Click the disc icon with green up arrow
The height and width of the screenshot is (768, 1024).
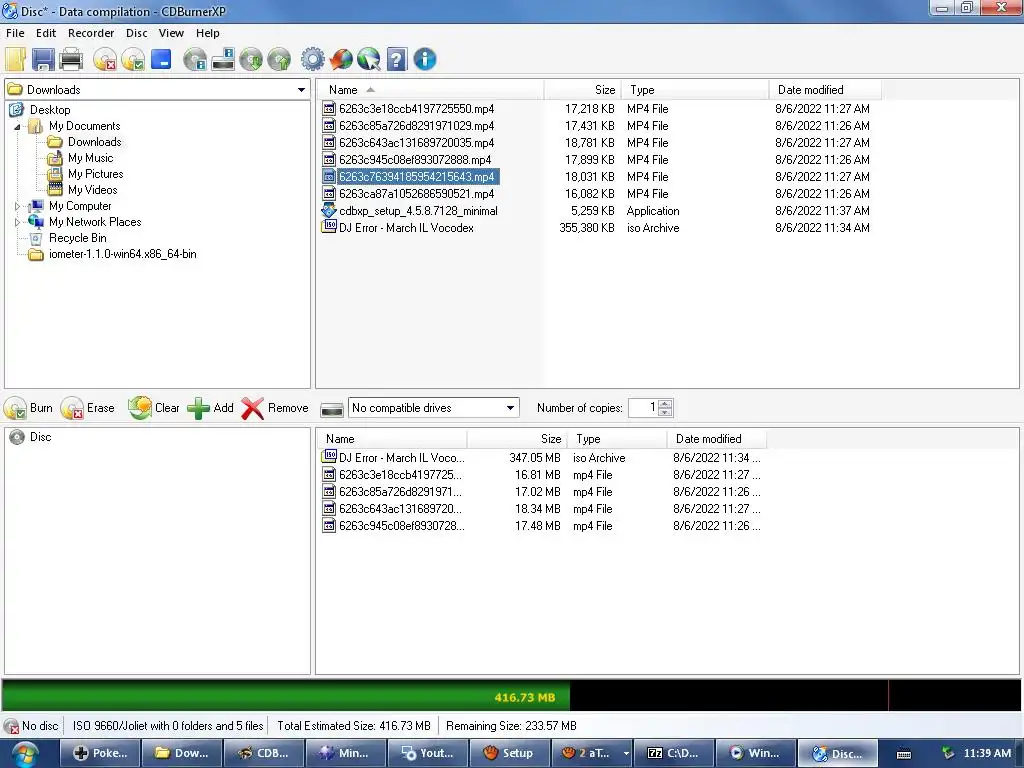tap(279, 59)
